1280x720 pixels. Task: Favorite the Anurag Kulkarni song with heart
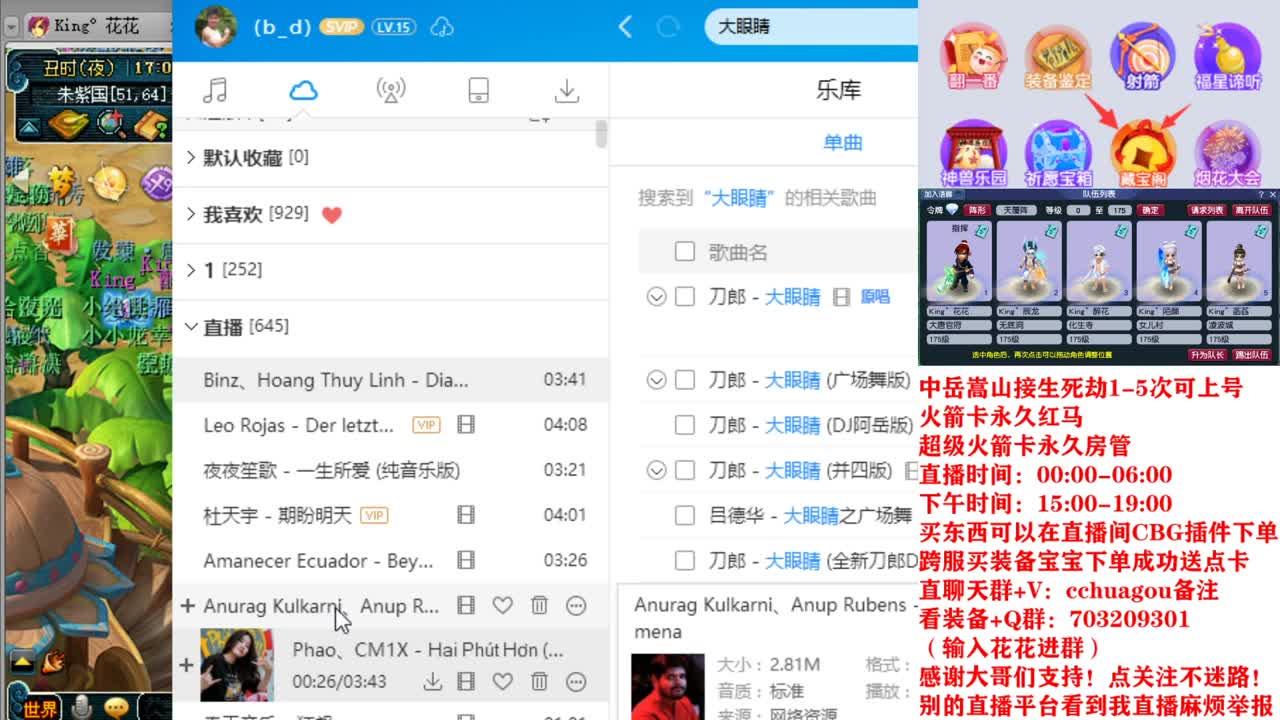(502, 605)
